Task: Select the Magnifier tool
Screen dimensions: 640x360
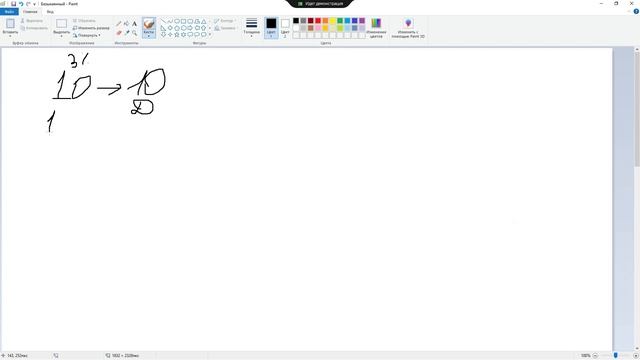Action: pos(134,32)
